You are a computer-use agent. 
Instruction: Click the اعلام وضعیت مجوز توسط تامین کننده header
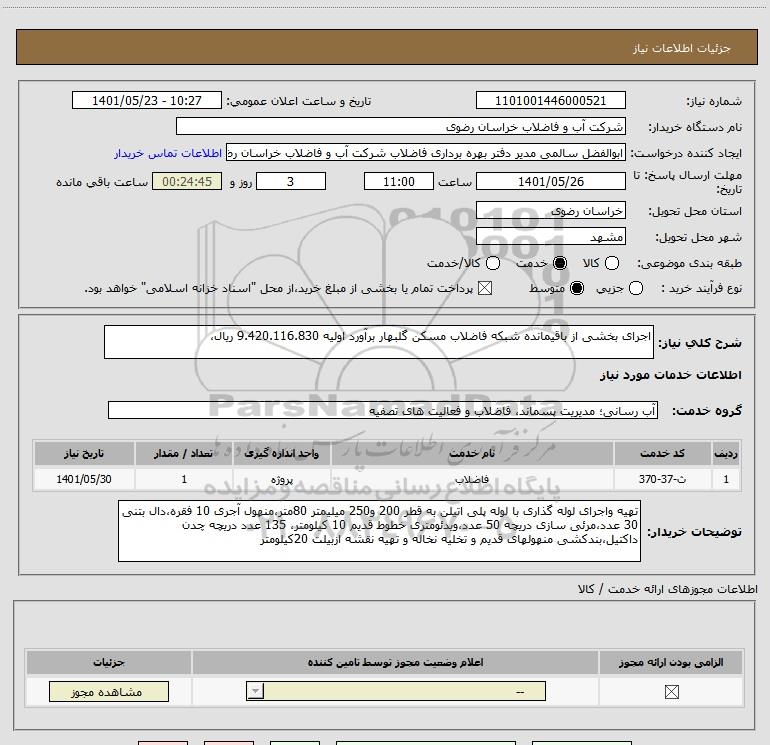(x=395, y=662)
